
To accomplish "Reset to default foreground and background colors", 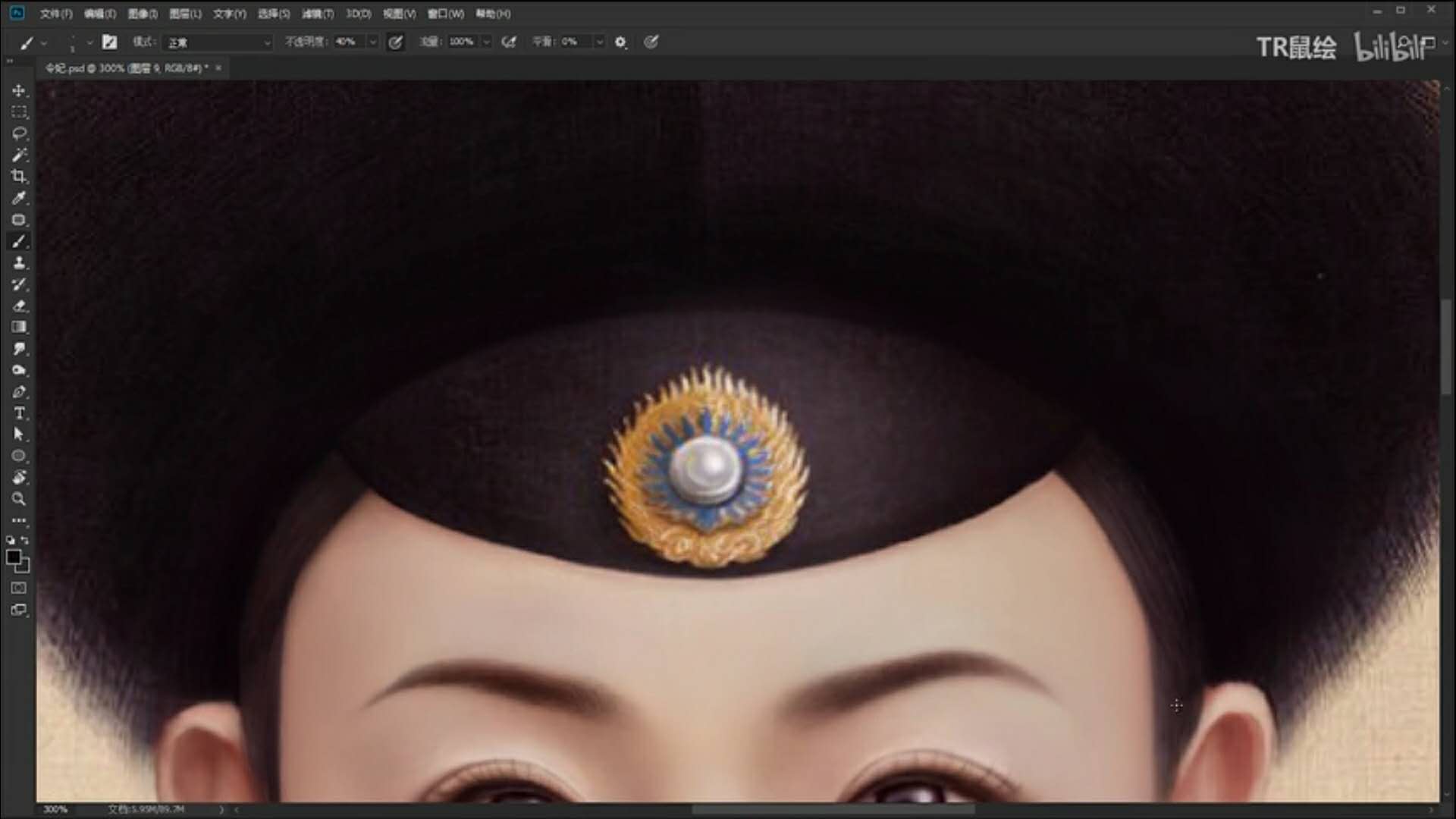I will 11,540.
